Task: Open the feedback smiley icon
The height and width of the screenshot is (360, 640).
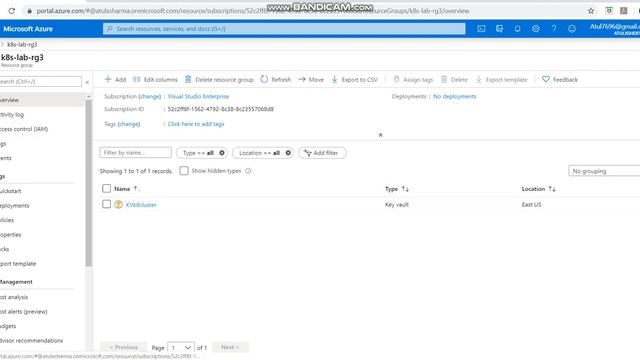Action: [x=572, y=29]
